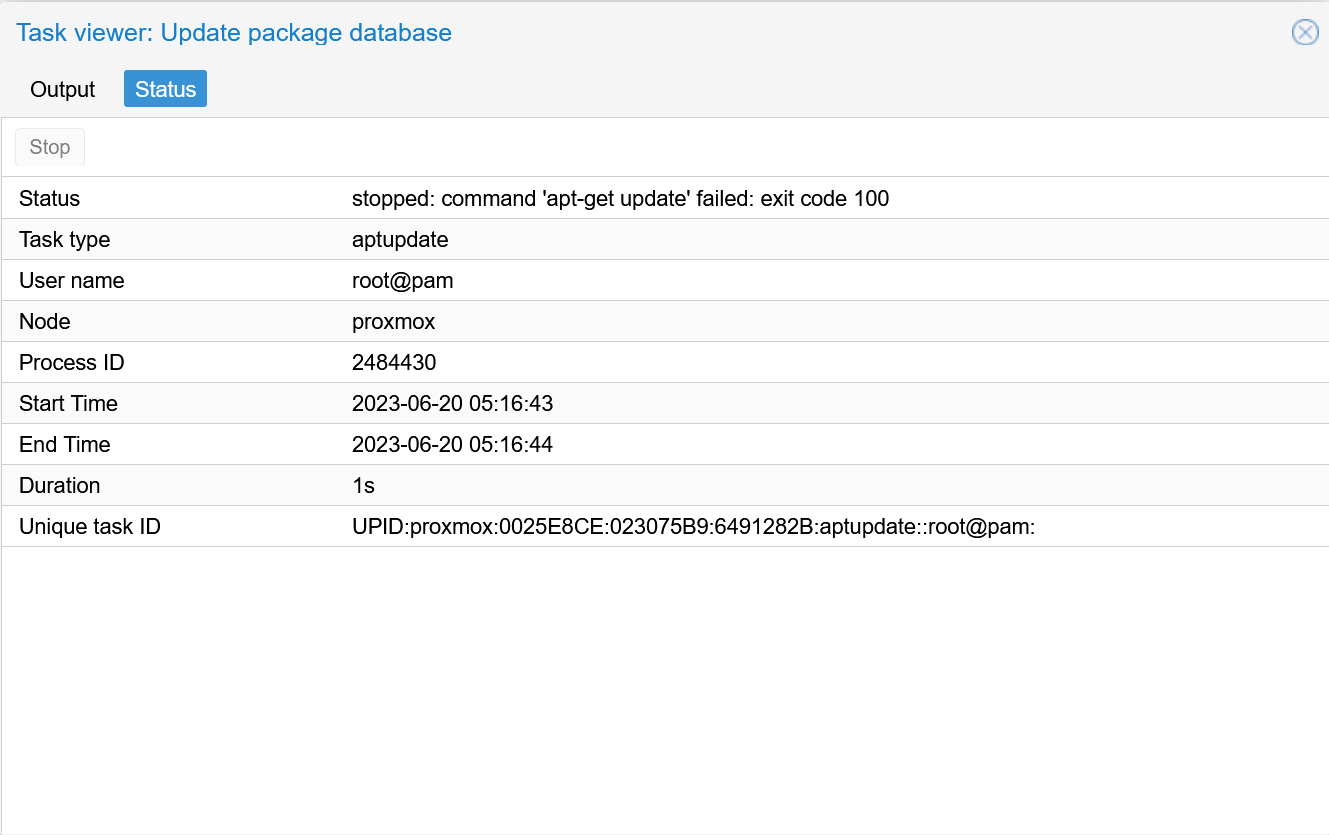The width and height of the screenshot is (1329, 835).
Task: Switch to the Output tab
Action: (62, 89)
